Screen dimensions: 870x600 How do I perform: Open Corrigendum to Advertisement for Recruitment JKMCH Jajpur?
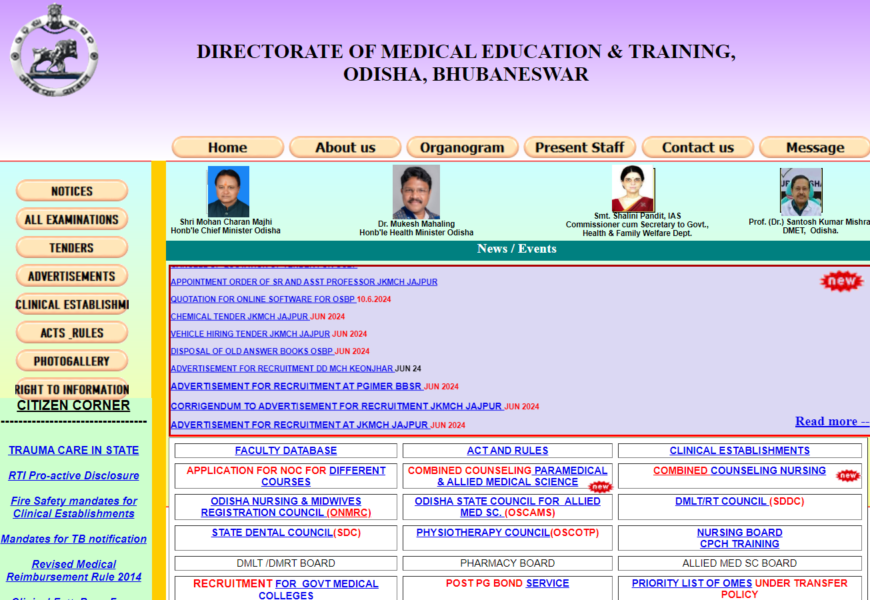tap(337, 406)
